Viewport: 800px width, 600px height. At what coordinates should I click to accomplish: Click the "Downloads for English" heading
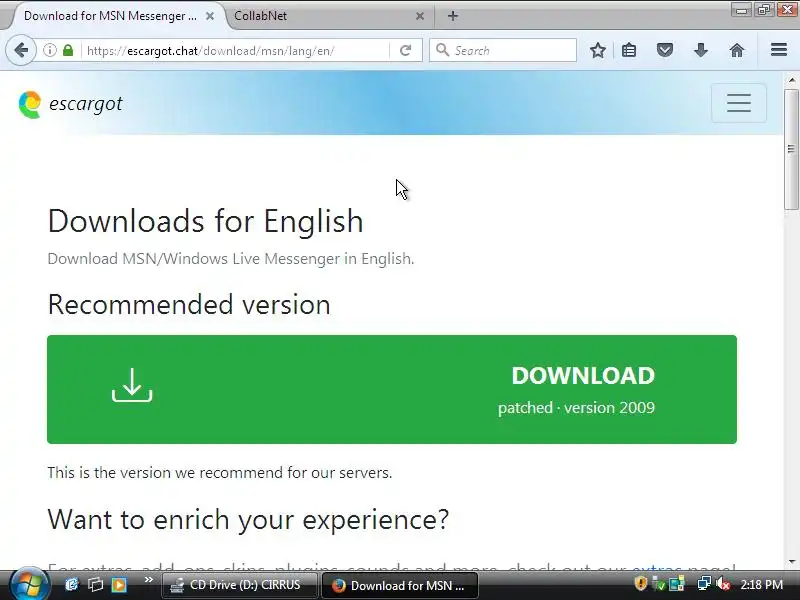click(205, 221)
